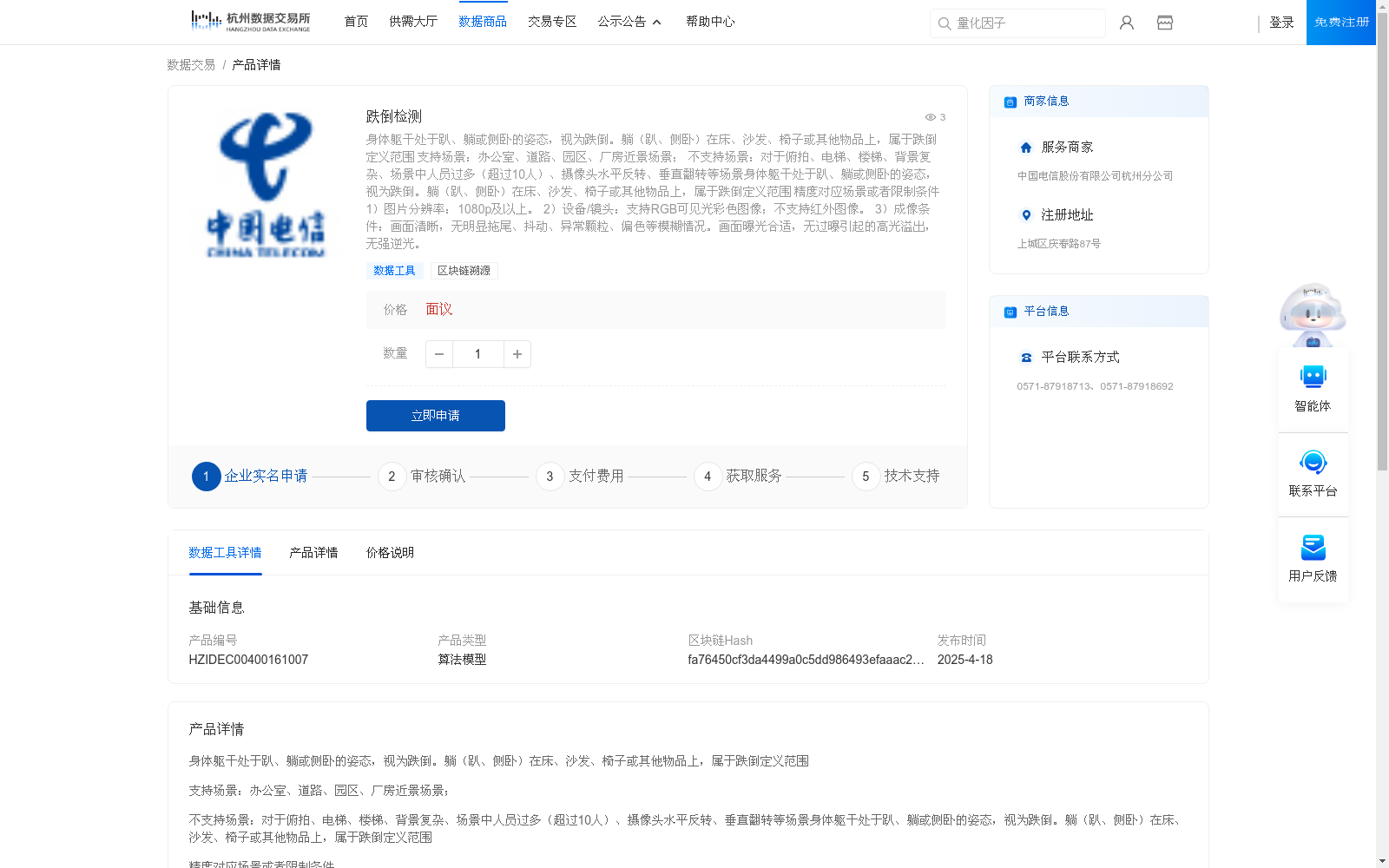Image resolution: width=1389 pixels, height=868 pixels.
Task: Click the 服务商家 home icon
Action: (x=1026, y=148)
